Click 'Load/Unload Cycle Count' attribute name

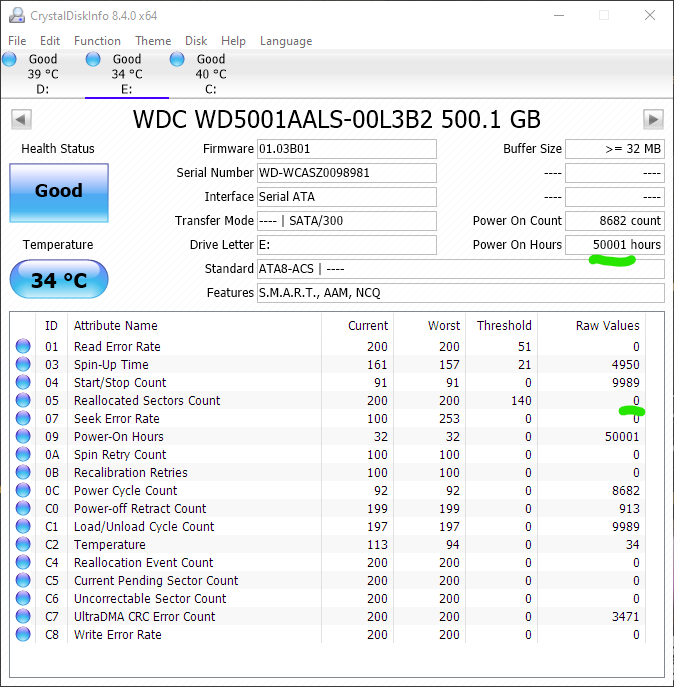coord(144,526)
